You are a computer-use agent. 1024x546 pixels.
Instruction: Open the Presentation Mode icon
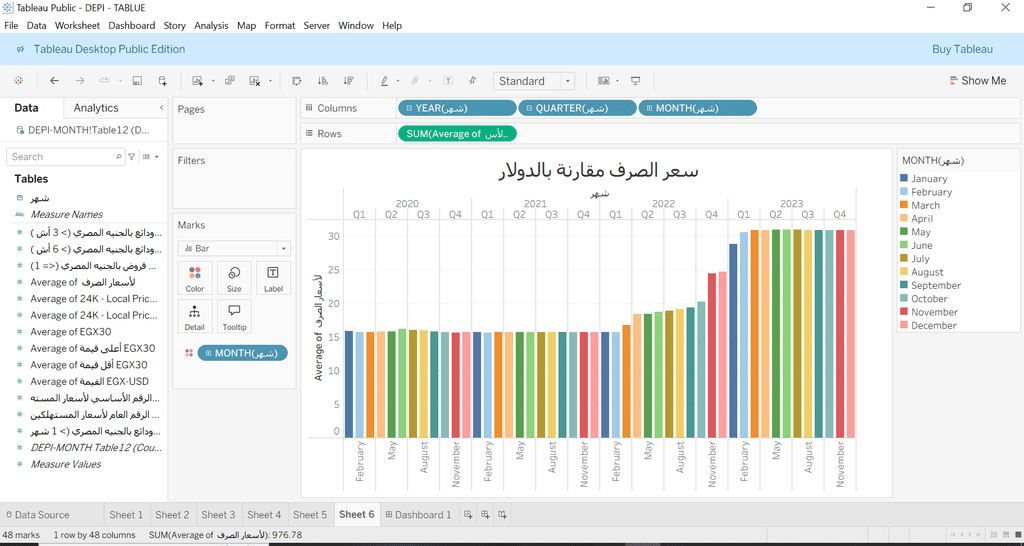(635, 81)
